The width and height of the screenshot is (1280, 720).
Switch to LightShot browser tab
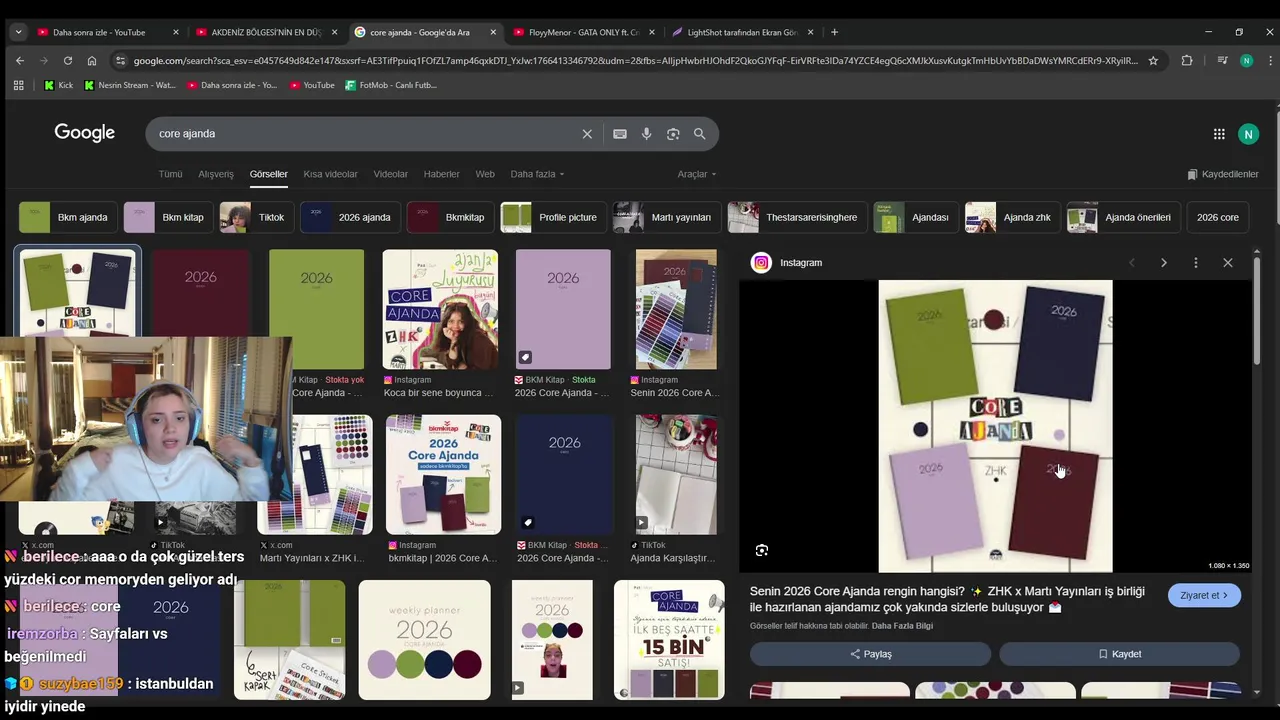(743, 32)
